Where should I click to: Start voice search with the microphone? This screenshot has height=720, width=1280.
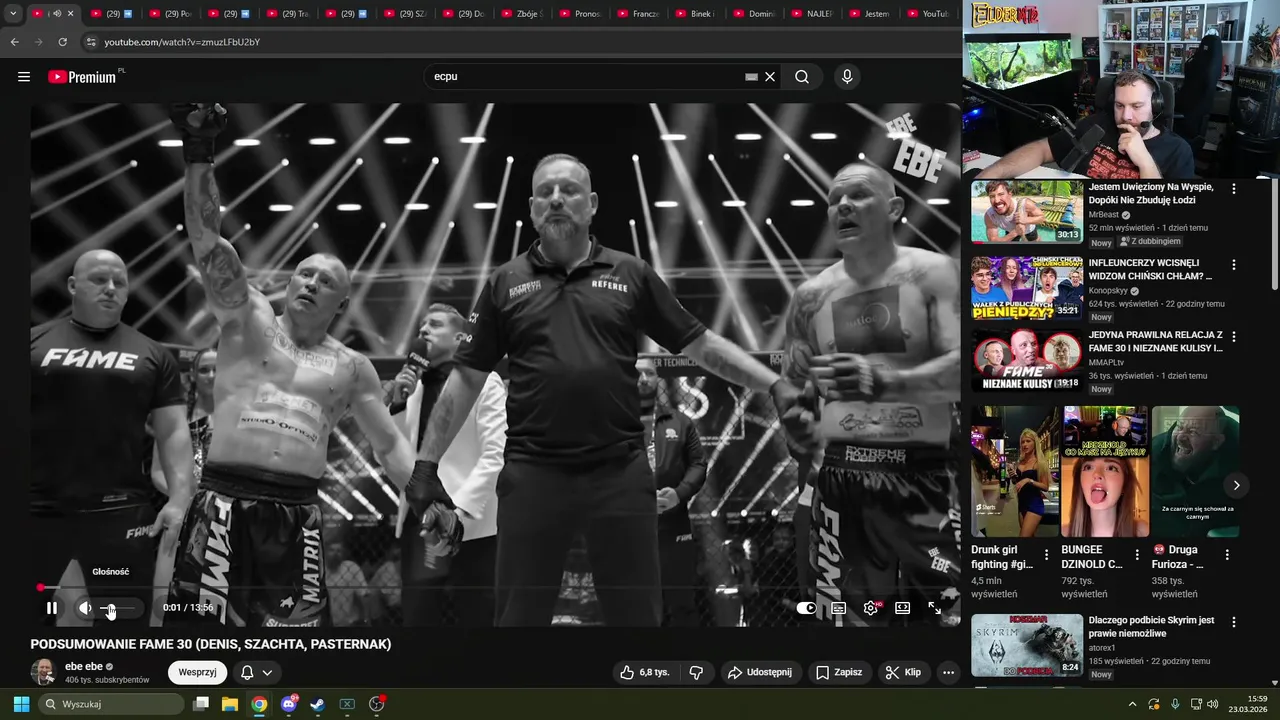(847, 77)
